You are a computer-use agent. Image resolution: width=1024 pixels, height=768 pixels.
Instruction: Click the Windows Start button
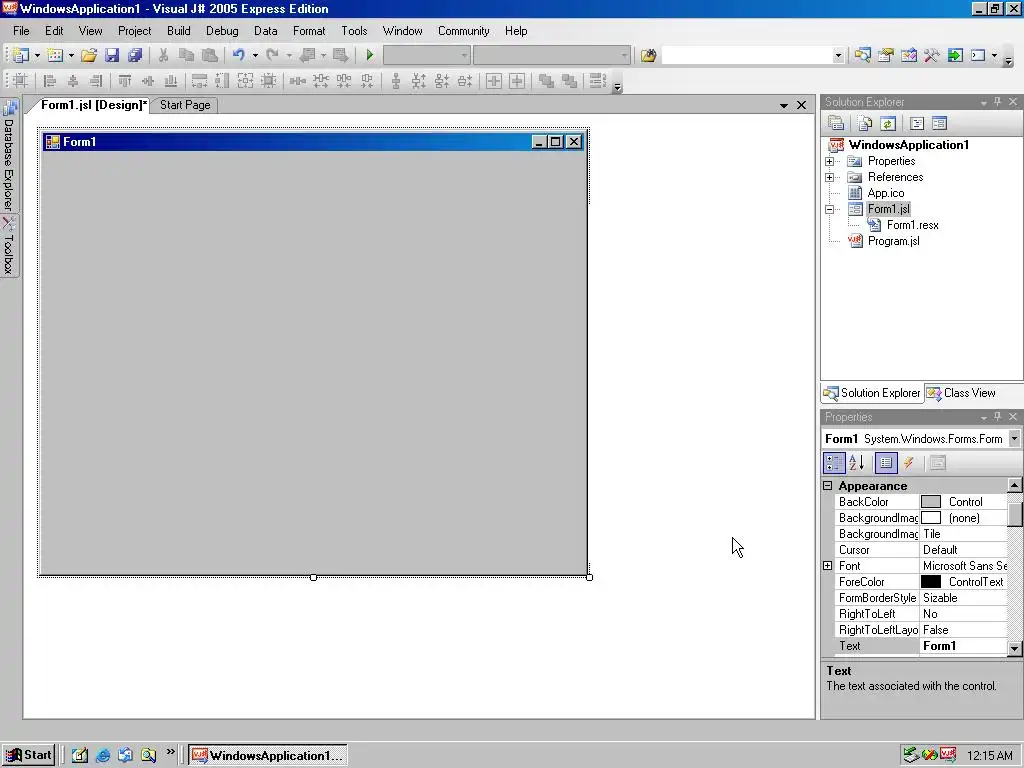pyautogui.click(x=29, y=755)
